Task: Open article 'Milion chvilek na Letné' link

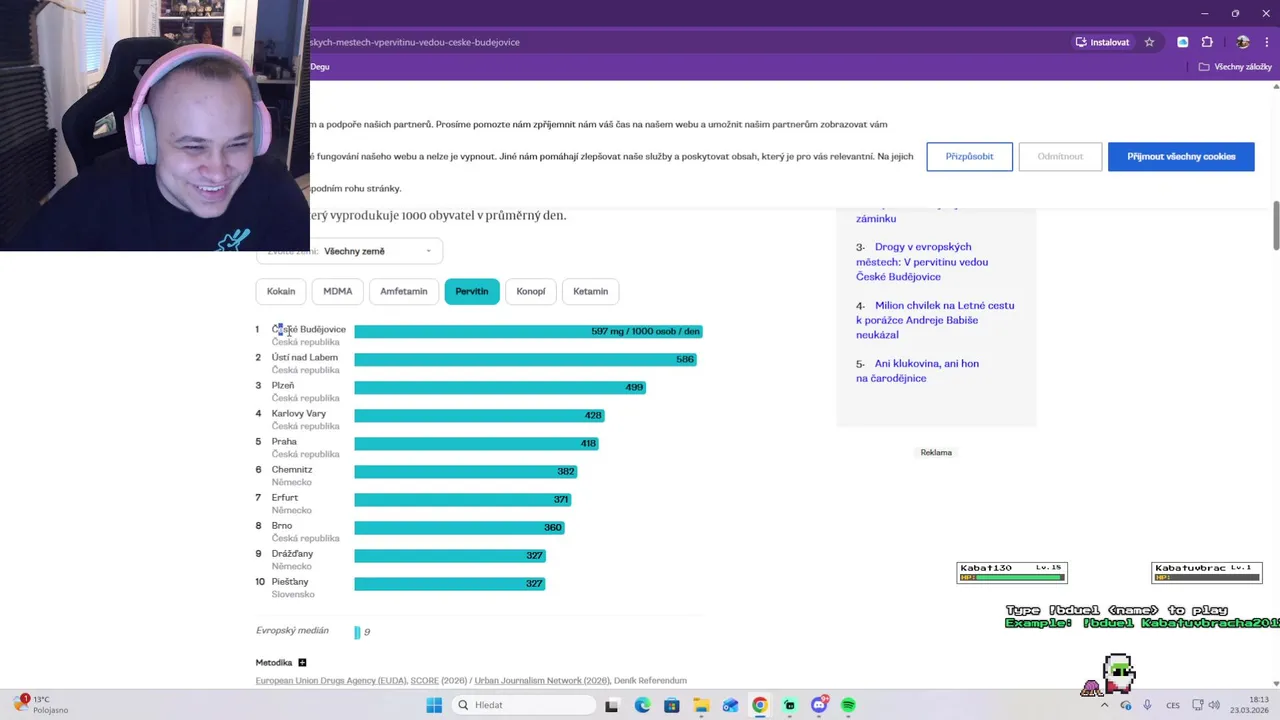Action: pos(935,320)
